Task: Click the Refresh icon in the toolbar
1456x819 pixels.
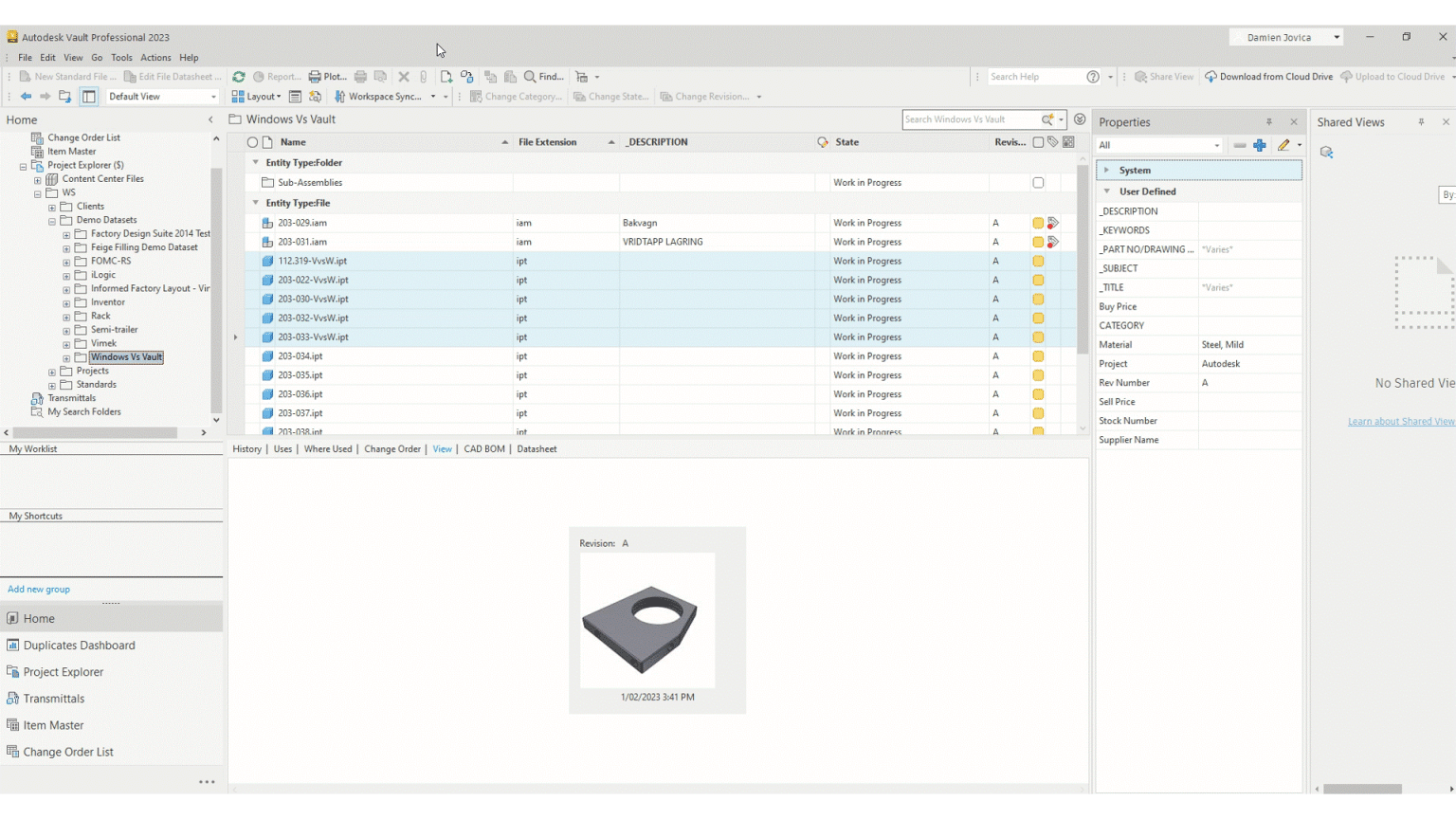Action: coord(238,77)
